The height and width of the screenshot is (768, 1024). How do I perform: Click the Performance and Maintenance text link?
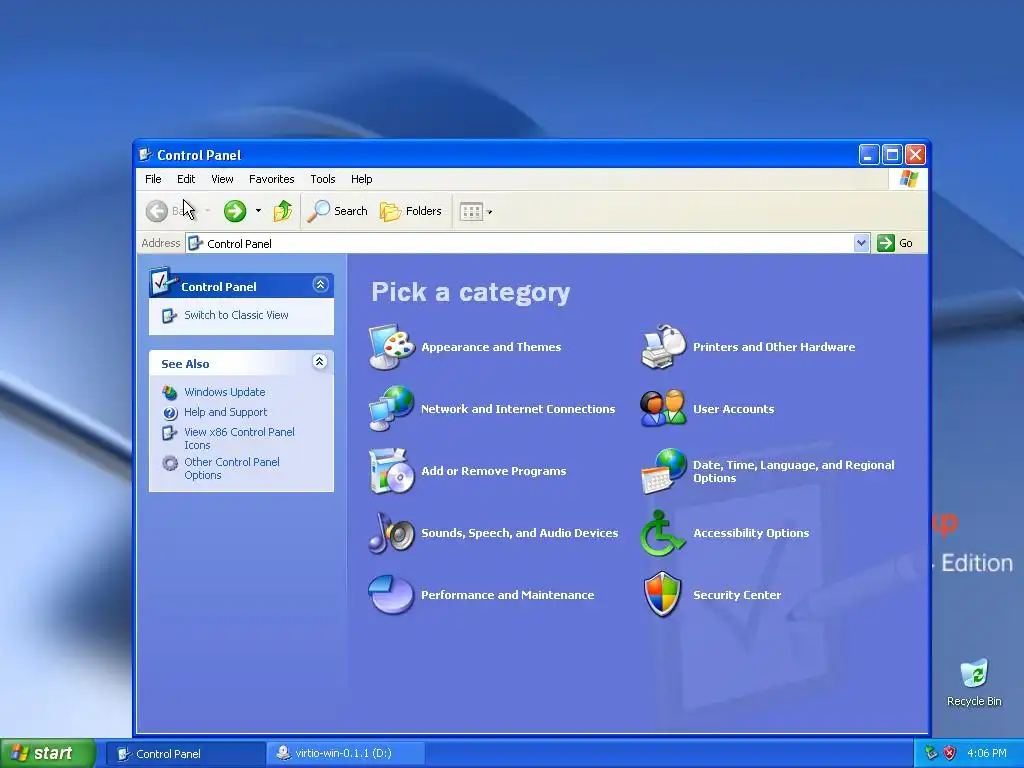(x=507, y=595)
